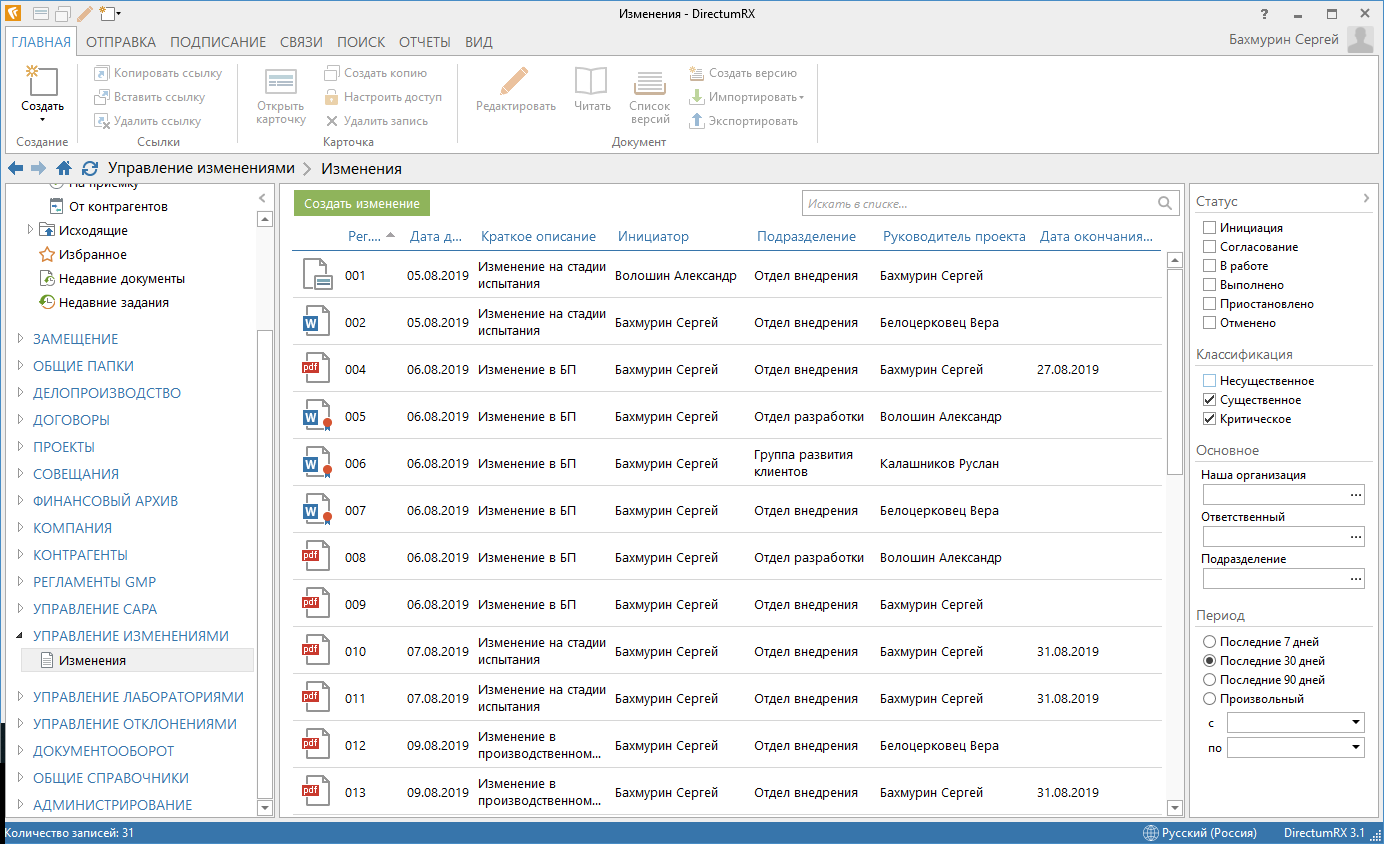
Task: Check the Выполнено checkbox
Action: click(x=1210, y=285)
